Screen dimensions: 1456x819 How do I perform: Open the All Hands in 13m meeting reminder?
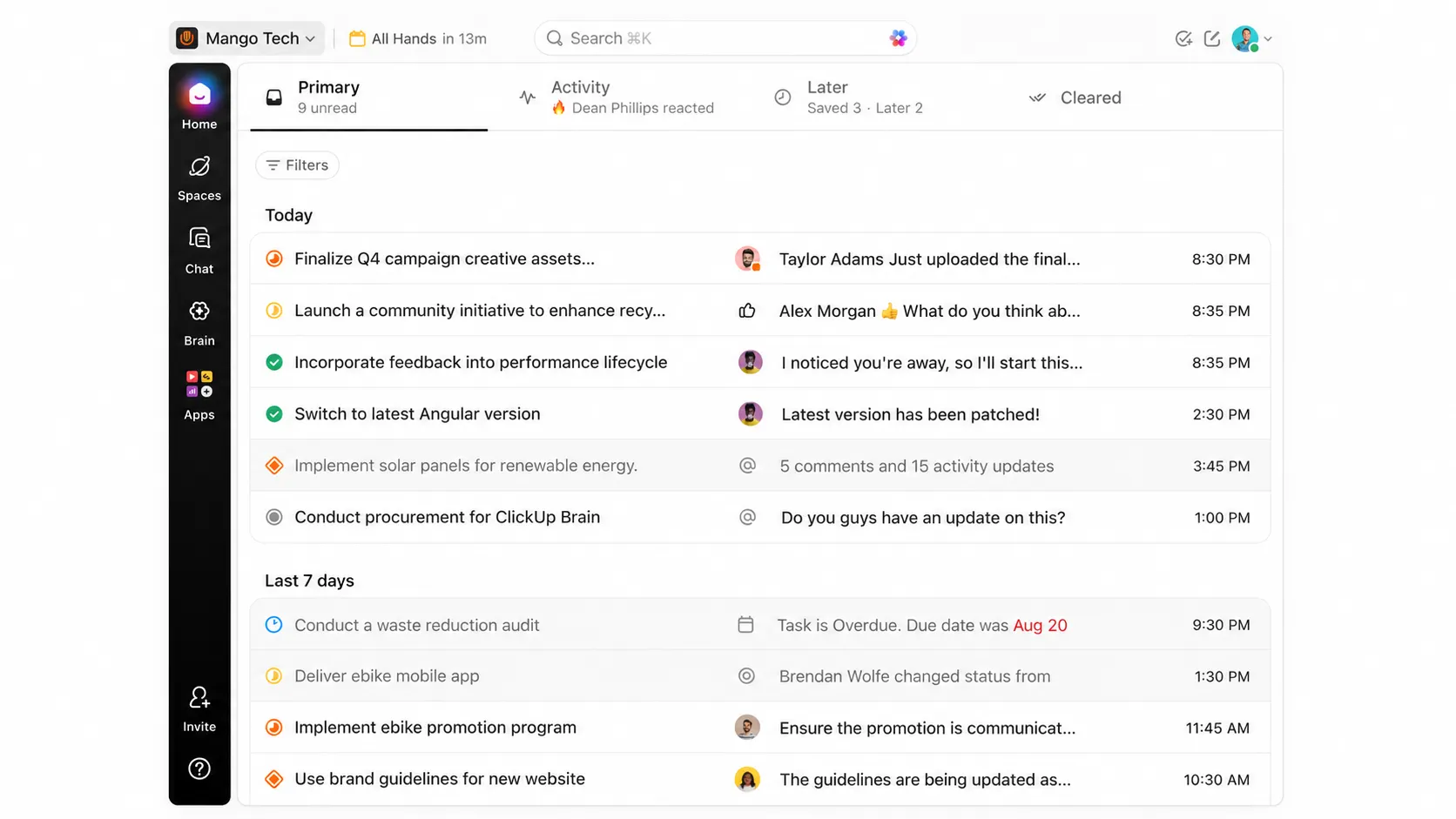417,38
